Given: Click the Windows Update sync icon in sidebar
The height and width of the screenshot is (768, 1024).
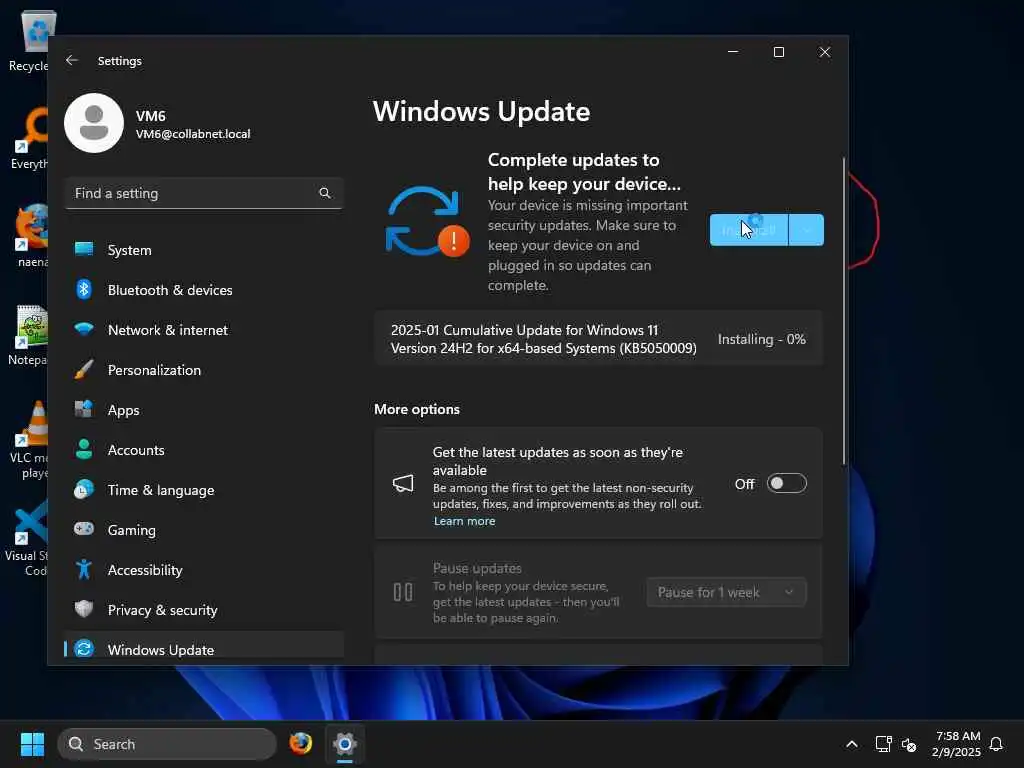Looking at the screenshot, I should pyautogui.click(x=84, y=648).
